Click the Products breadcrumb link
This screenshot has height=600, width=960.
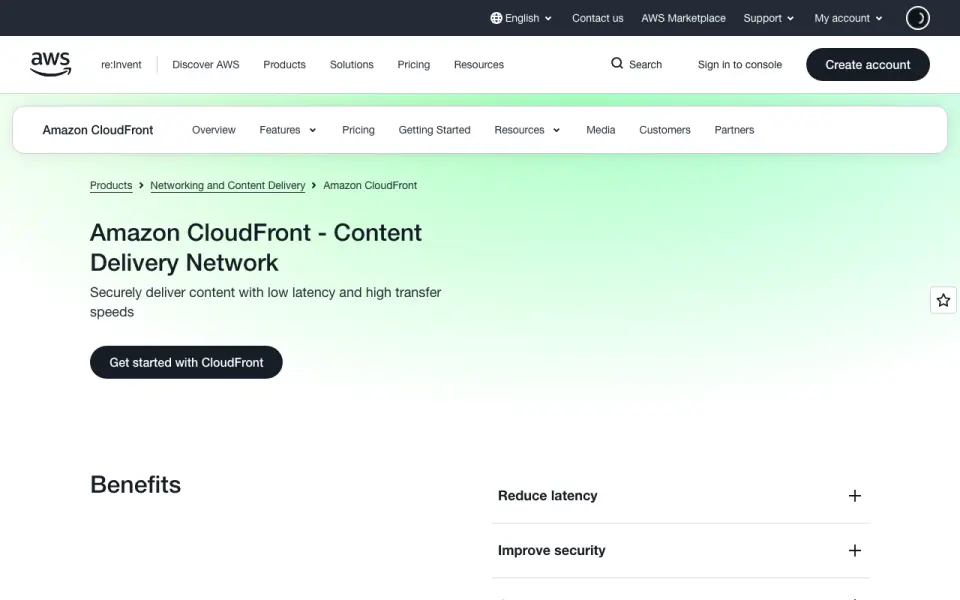[111, 186]
